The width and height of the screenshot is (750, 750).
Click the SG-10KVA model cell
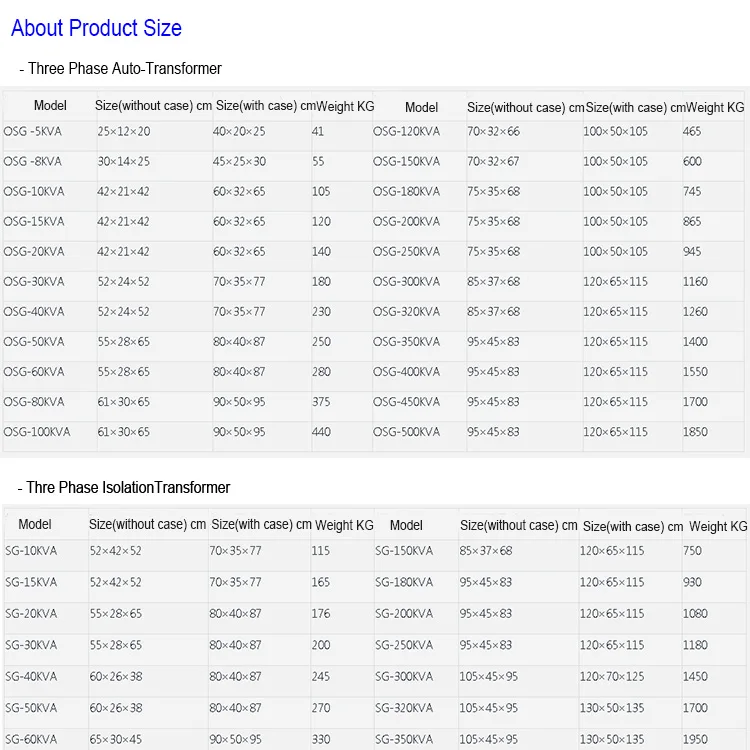(32, 551)
